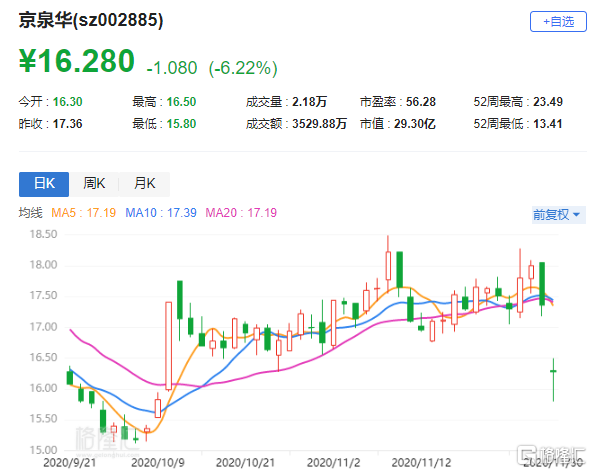Click the 市盈率 value 56.28
Image resolution: width=592 pixels, height=472 pixels.
tap(421, 102)
